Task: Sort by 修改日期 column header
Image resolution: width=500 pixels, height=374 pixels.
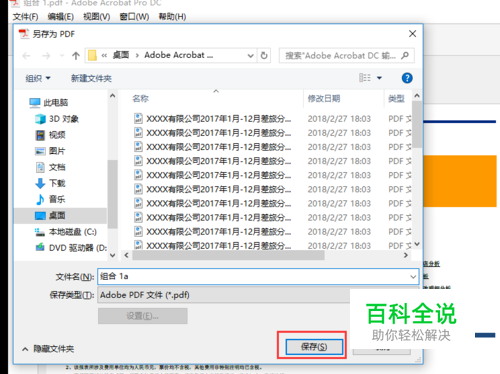Action: 324,99
